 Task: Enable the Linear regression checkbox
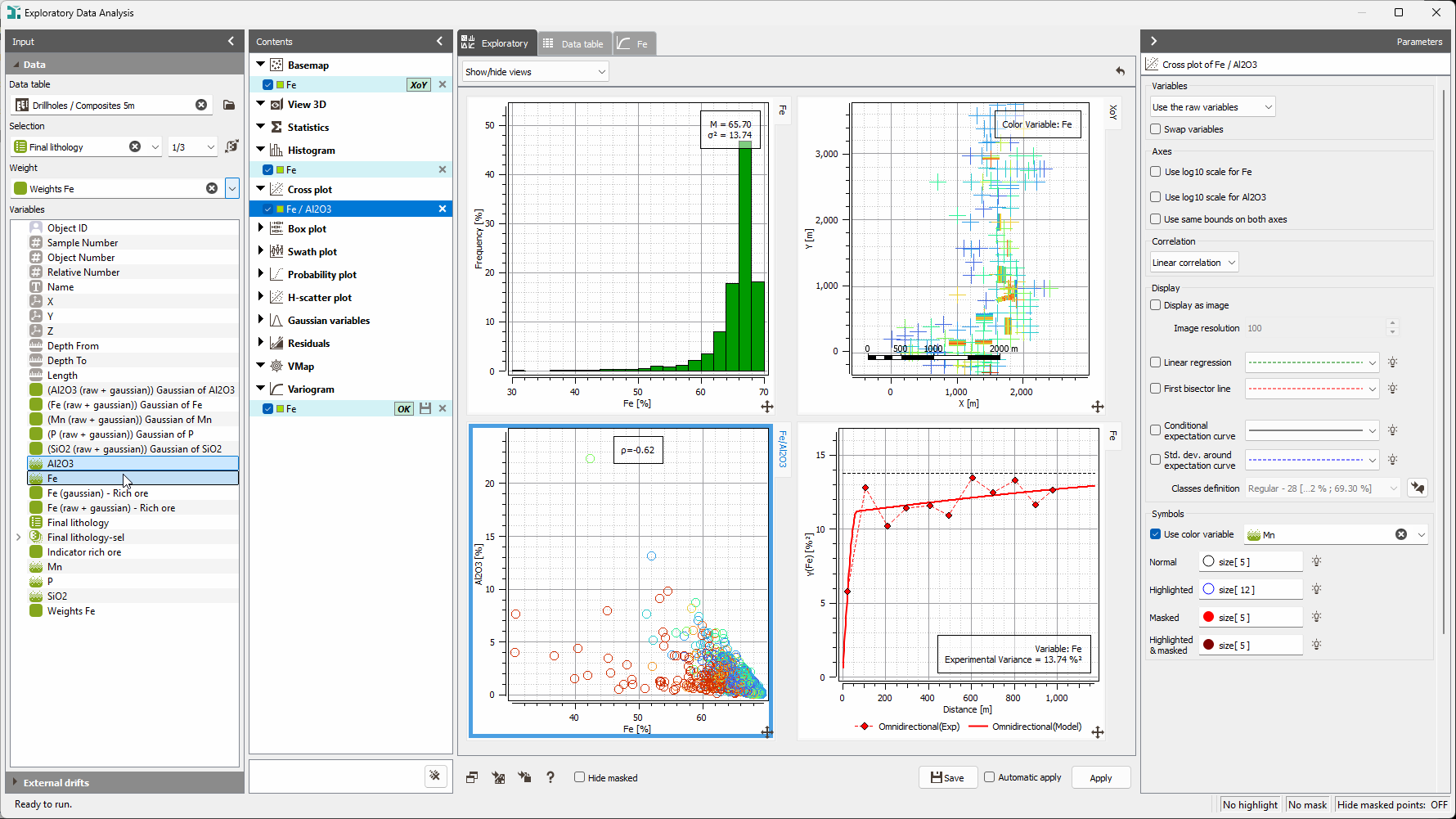1155,362
